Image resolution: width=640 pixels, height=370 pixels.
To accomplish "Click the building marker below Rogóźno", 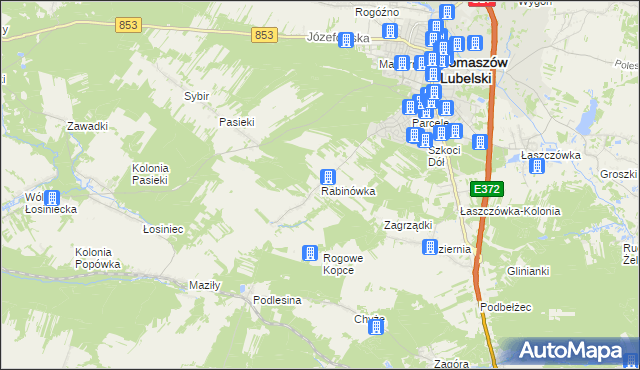I will (390, 31).
